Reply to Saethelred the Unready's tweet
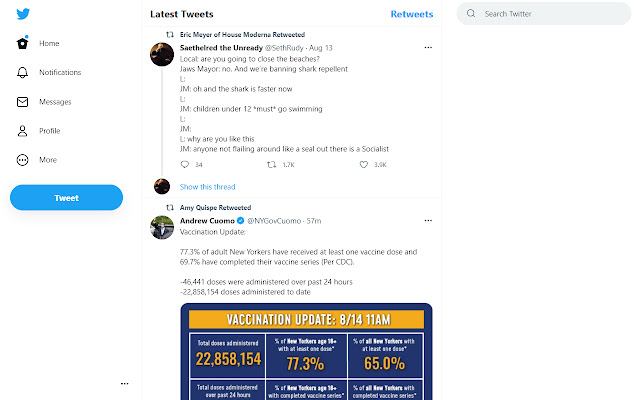 [184, 164]
